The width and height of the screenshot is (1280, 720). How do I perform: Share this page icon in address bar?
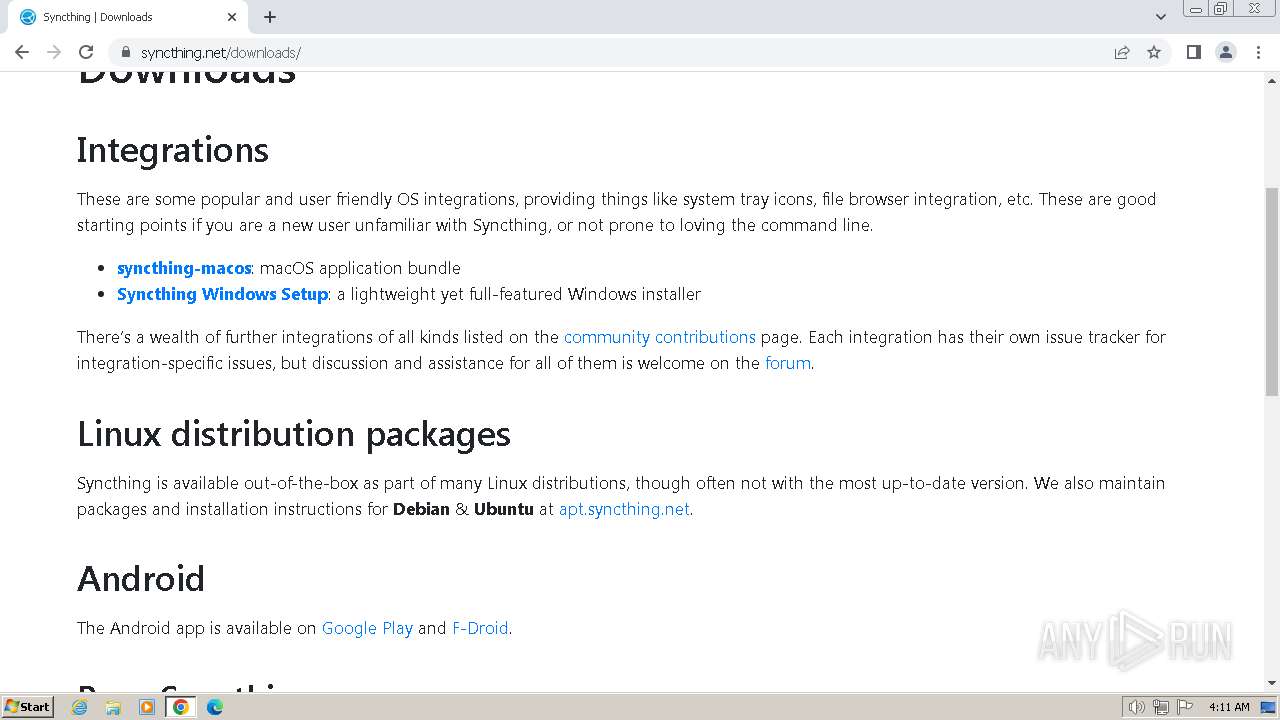[x=1122, y=52]
